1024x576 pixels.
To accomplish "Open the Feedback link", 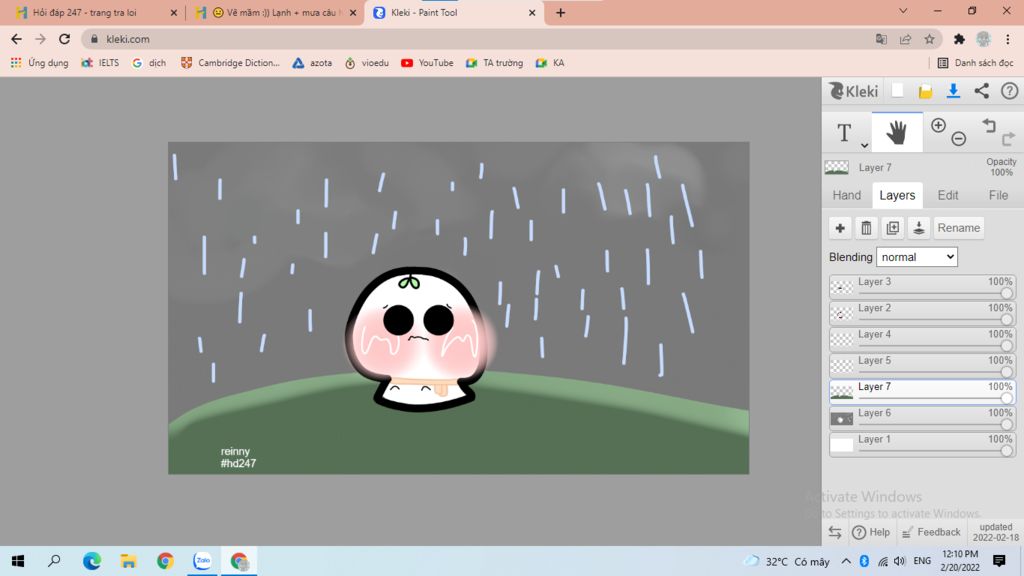I will pyautogui.click(x=931, y=532).
